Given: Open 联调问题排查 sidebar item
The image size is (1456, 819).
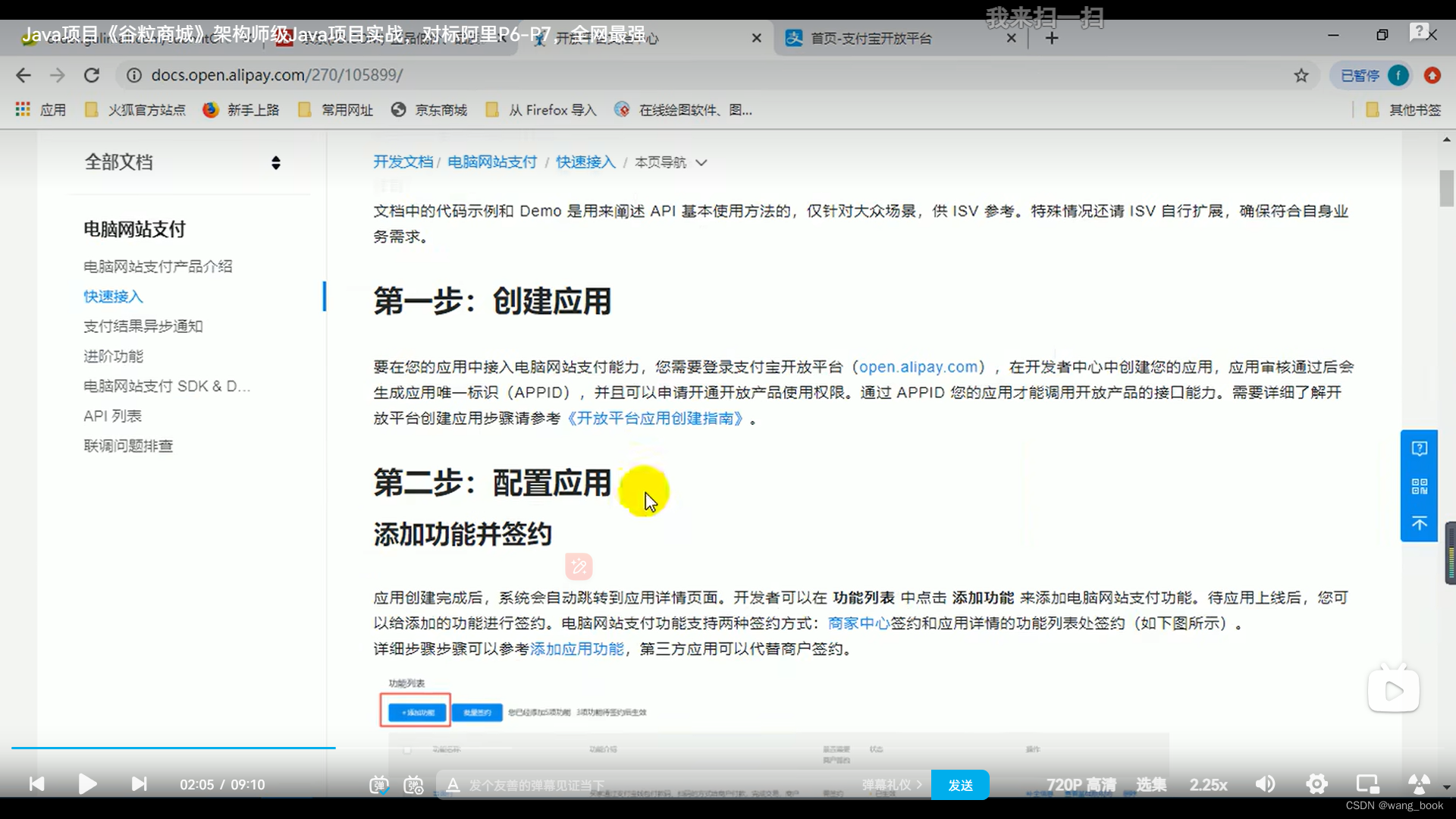Looking at the screenshot, I should [x=128, y=446].
